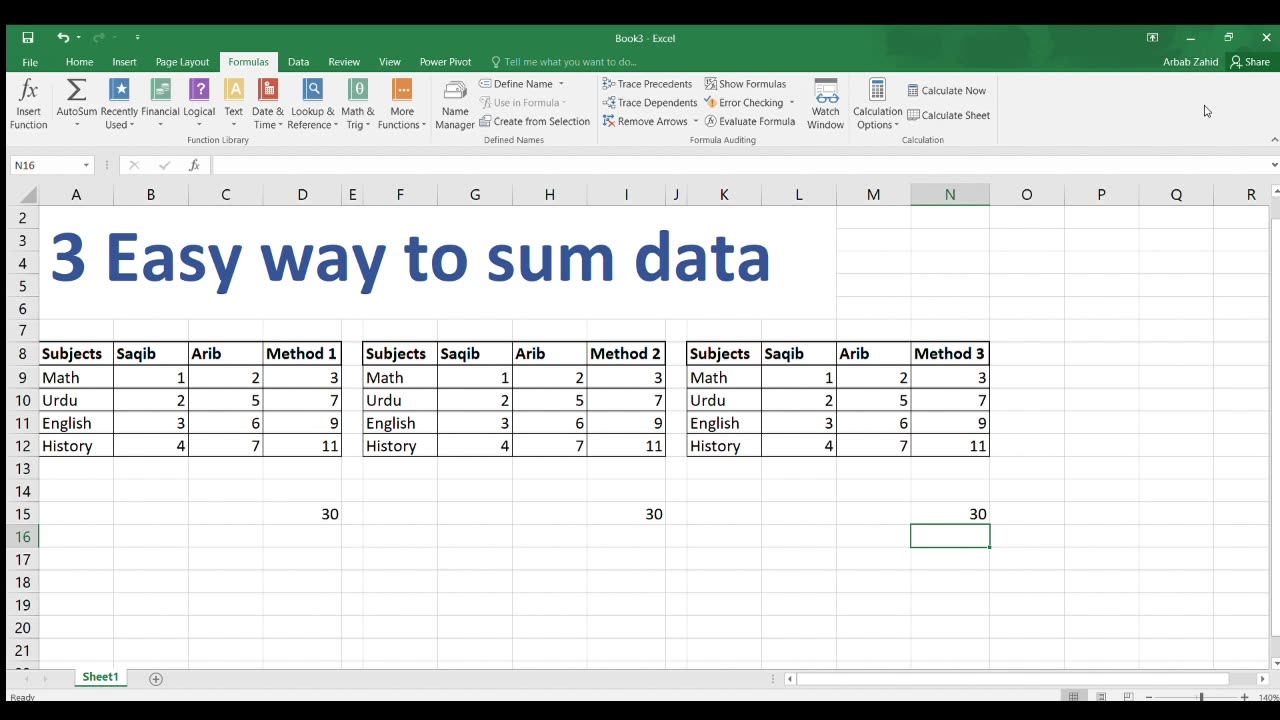
Task: Open Math & Trig functions icon
Action: (x=357, y=90)
